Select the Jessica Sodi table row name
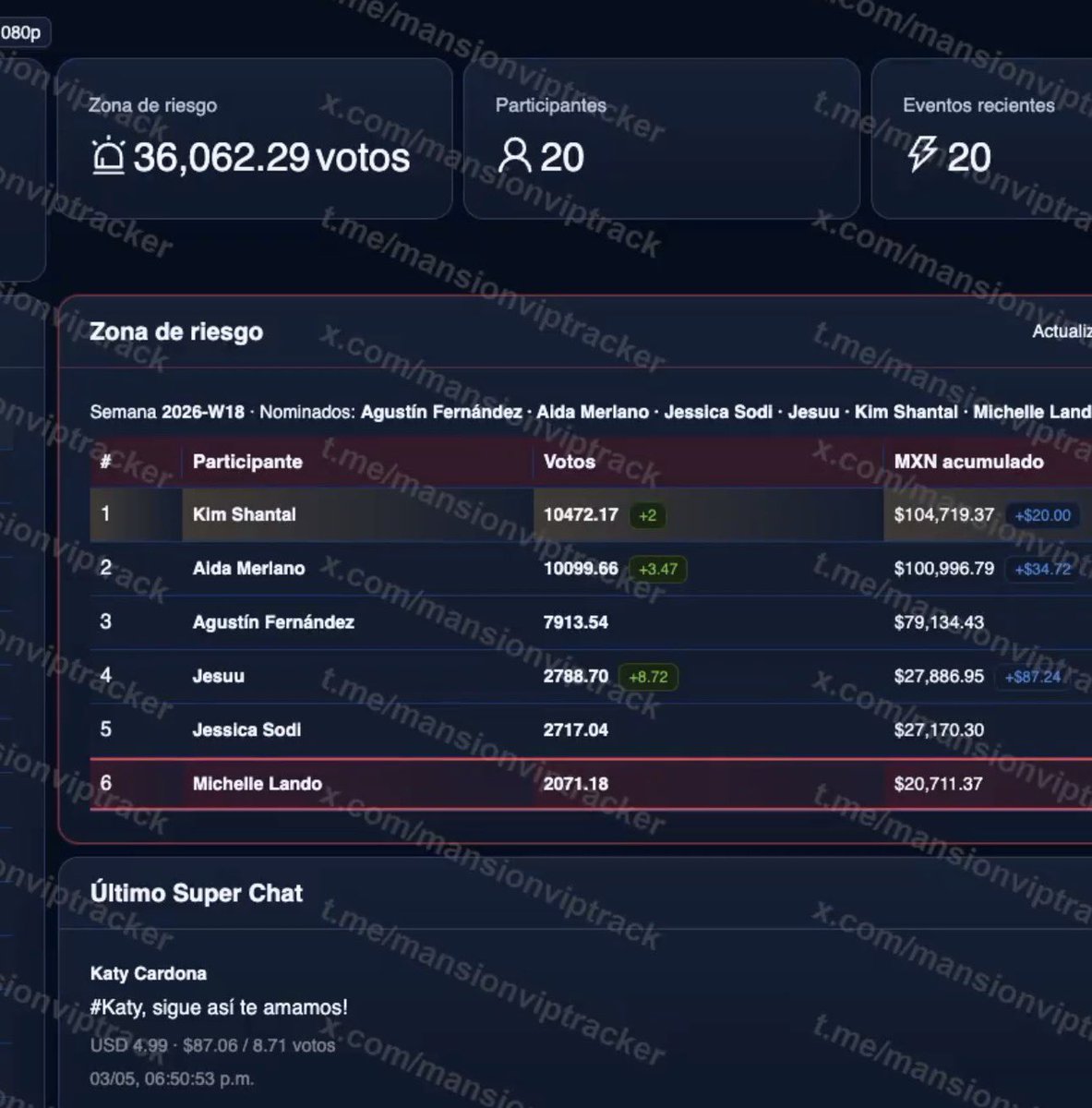 [x=246, y=730]
